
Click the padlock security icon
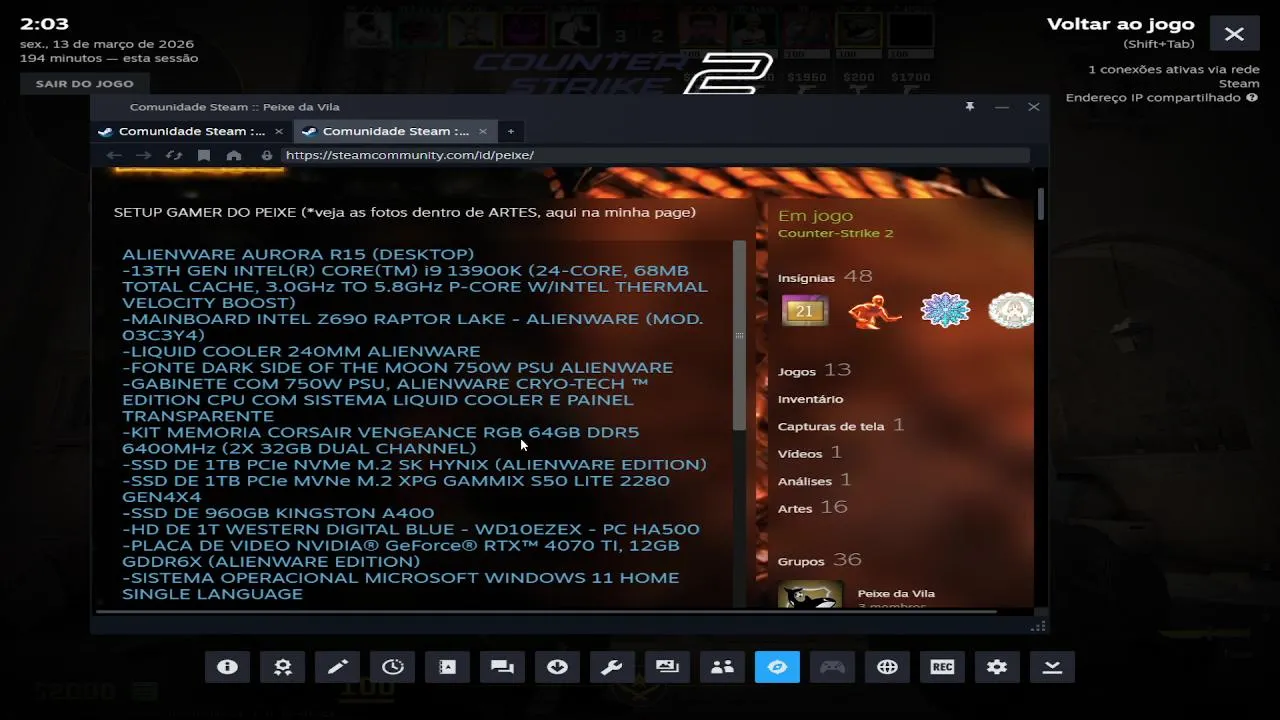click(x=267, y=155)
